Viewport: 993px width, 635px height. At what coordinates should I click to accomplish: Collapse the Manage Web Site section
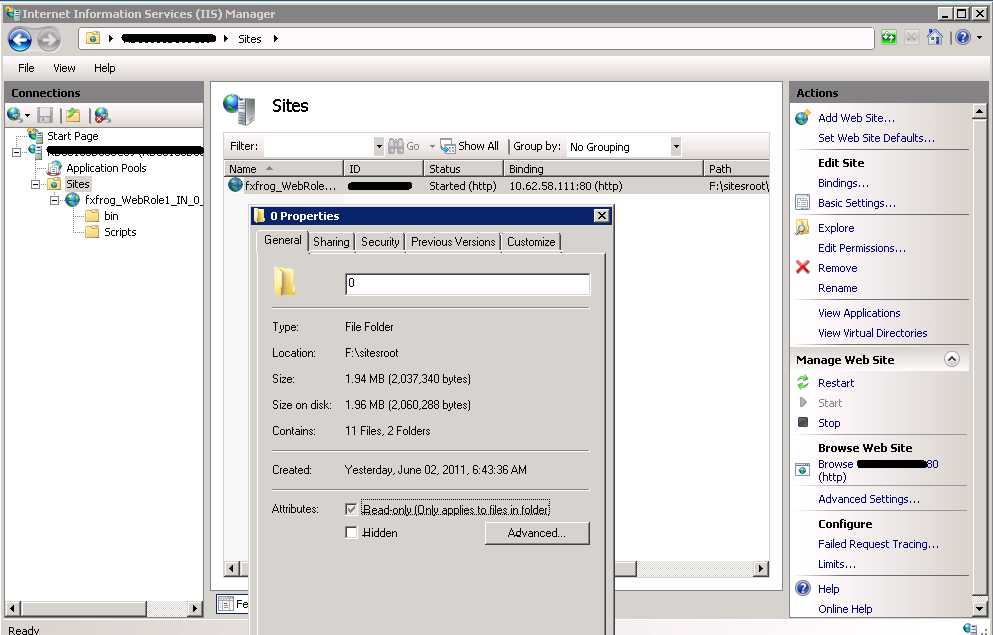point(951,360)
